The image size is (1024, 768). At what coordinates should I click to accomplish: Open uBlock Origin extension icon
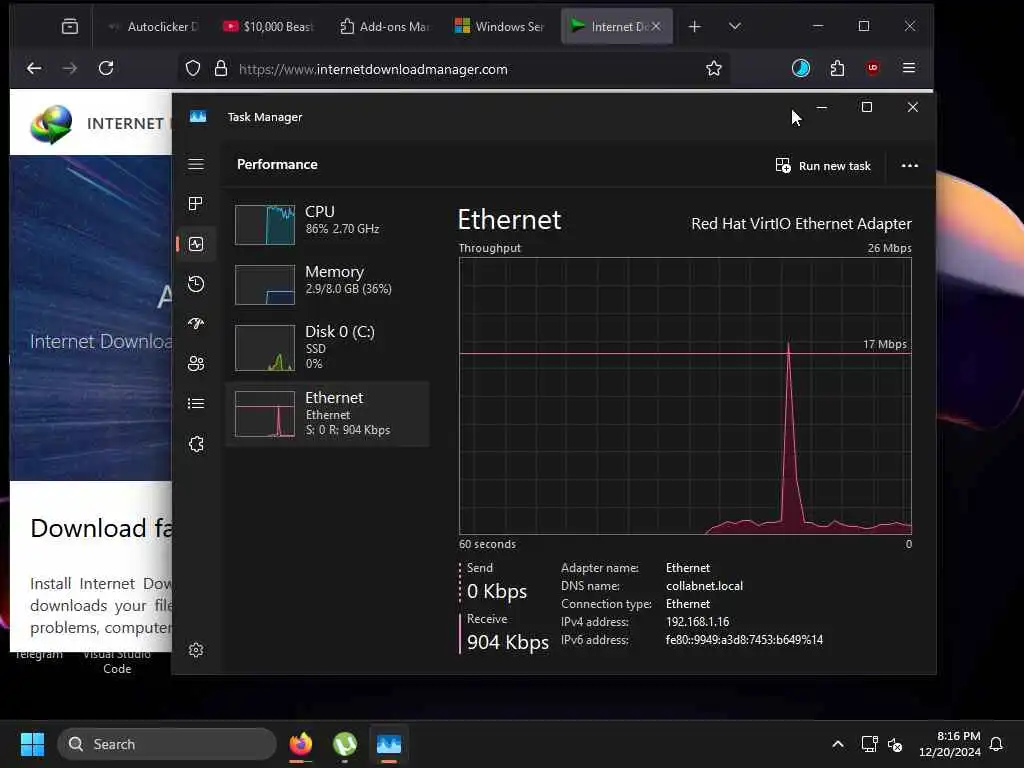(872, 68)
